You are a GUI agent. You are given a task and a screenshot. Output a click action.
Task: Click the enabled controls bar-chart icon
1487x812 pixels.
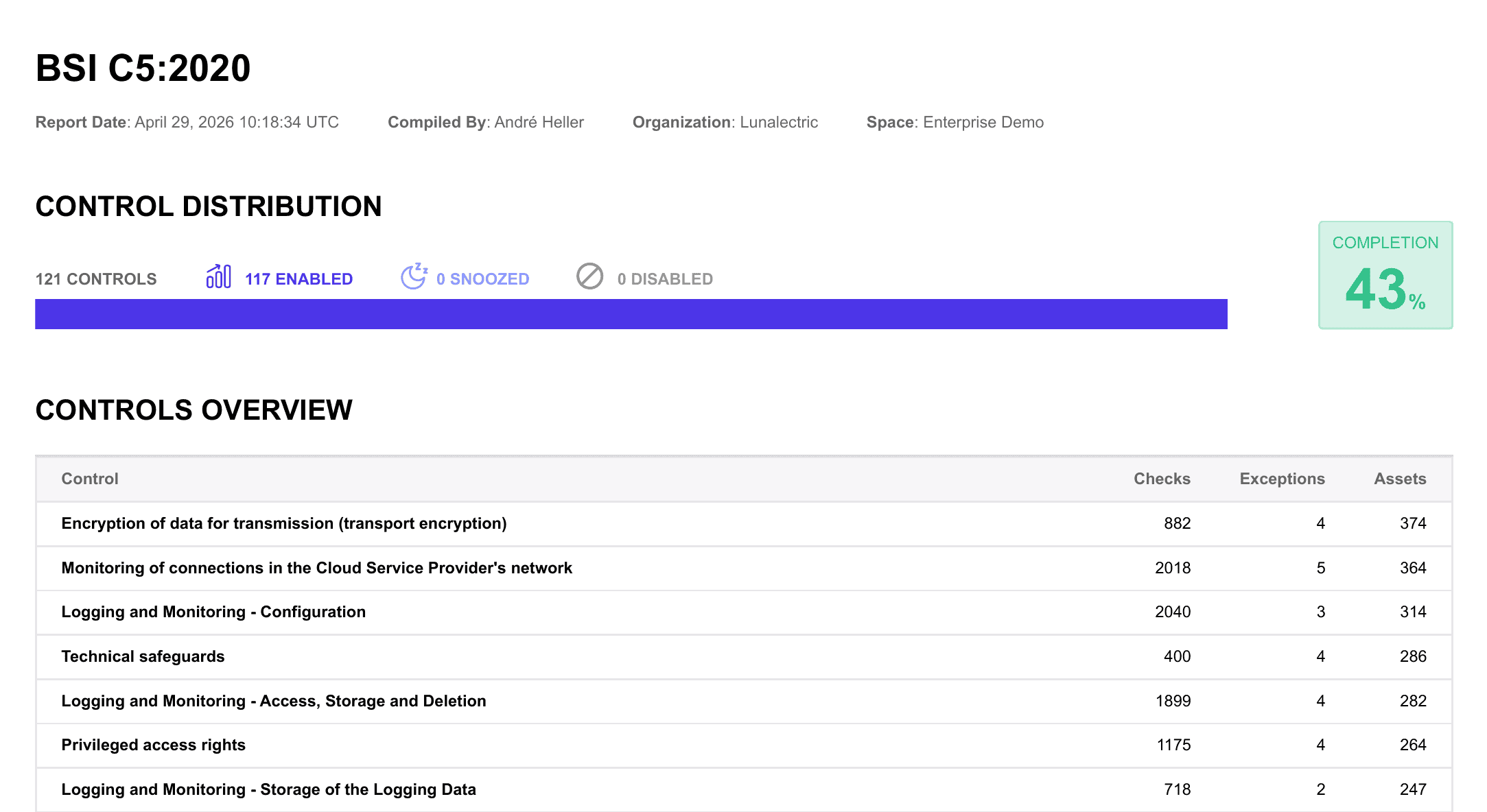[219, 276]
